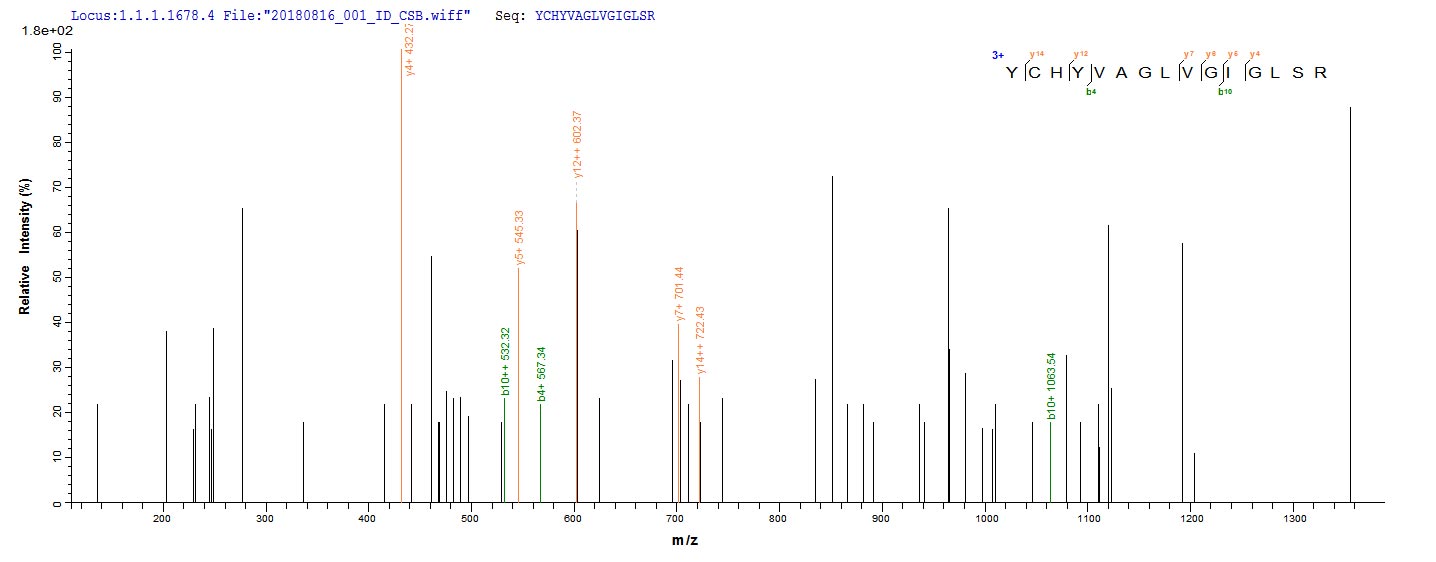Click the b10 marker under peptide sequence
This screenshot has height=562, width=1436.
click(1224, 92)
